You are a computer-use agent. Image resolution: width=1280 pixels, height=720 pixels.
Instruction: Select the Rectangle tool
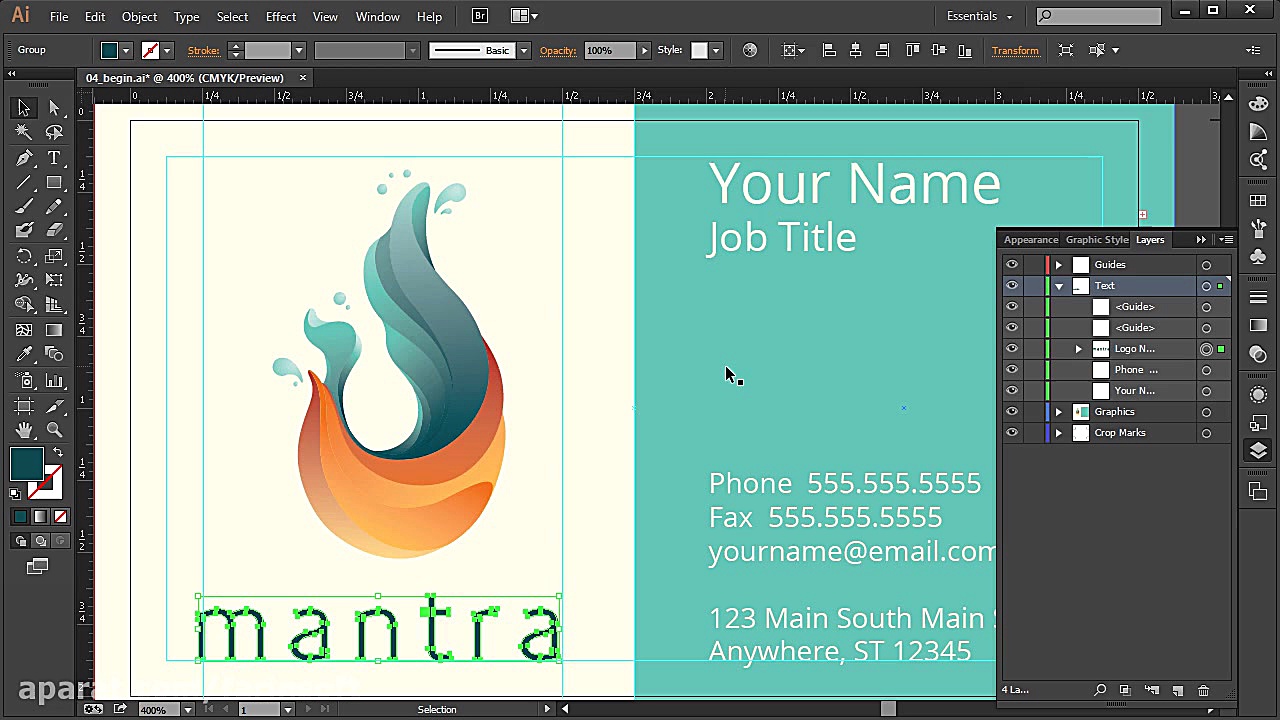coord(55,182)
